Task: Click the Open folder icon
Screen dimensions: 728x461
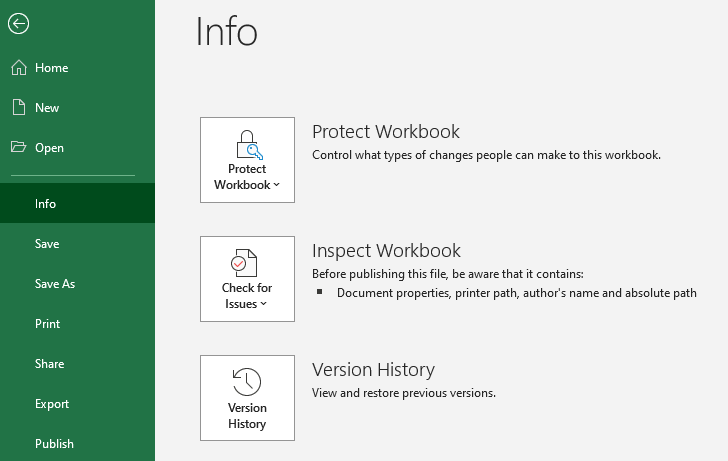Action: coord(19,147)
